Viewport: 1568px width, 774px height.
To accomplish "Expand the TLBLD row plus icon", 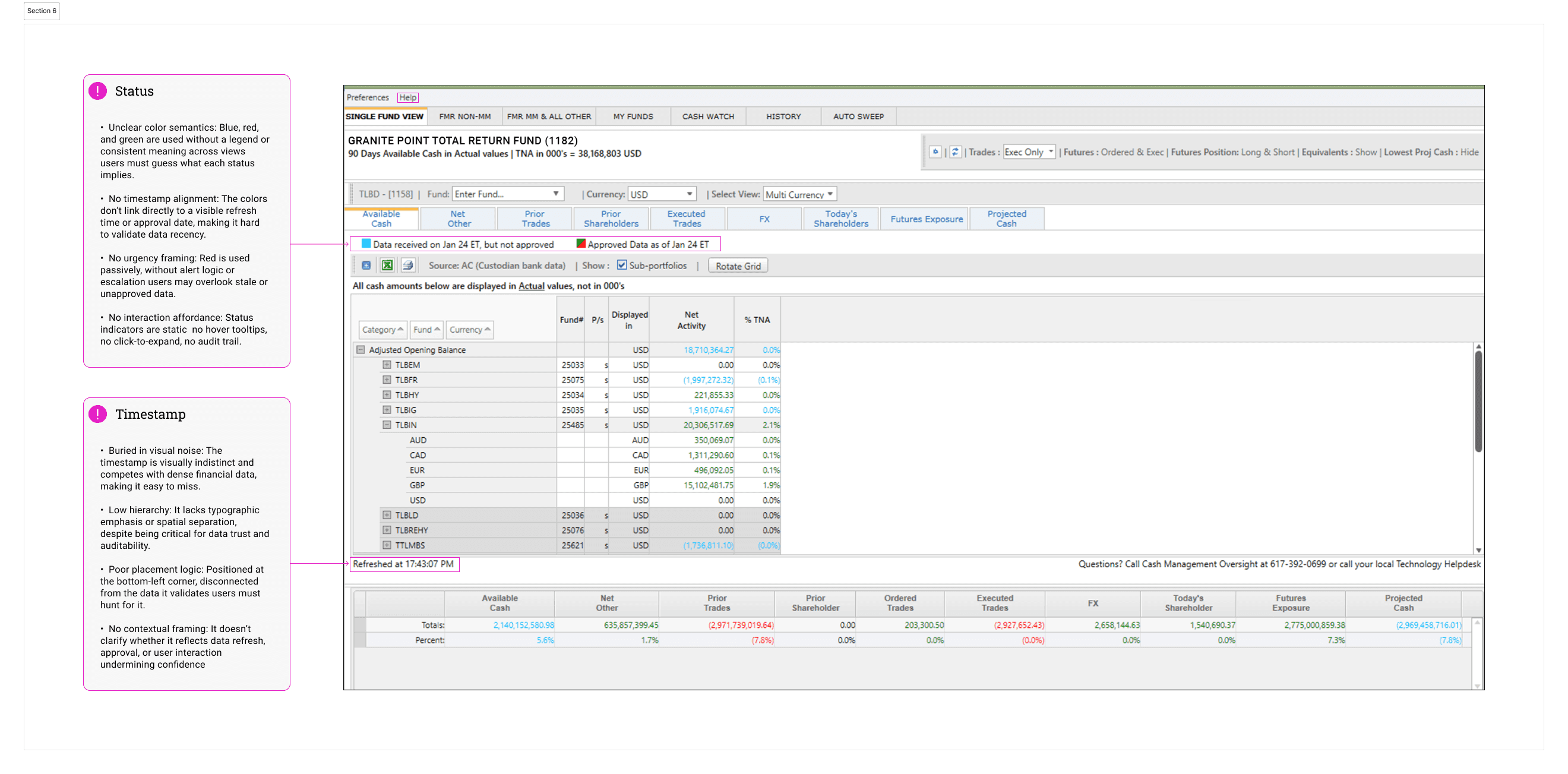I will (387, 514).
